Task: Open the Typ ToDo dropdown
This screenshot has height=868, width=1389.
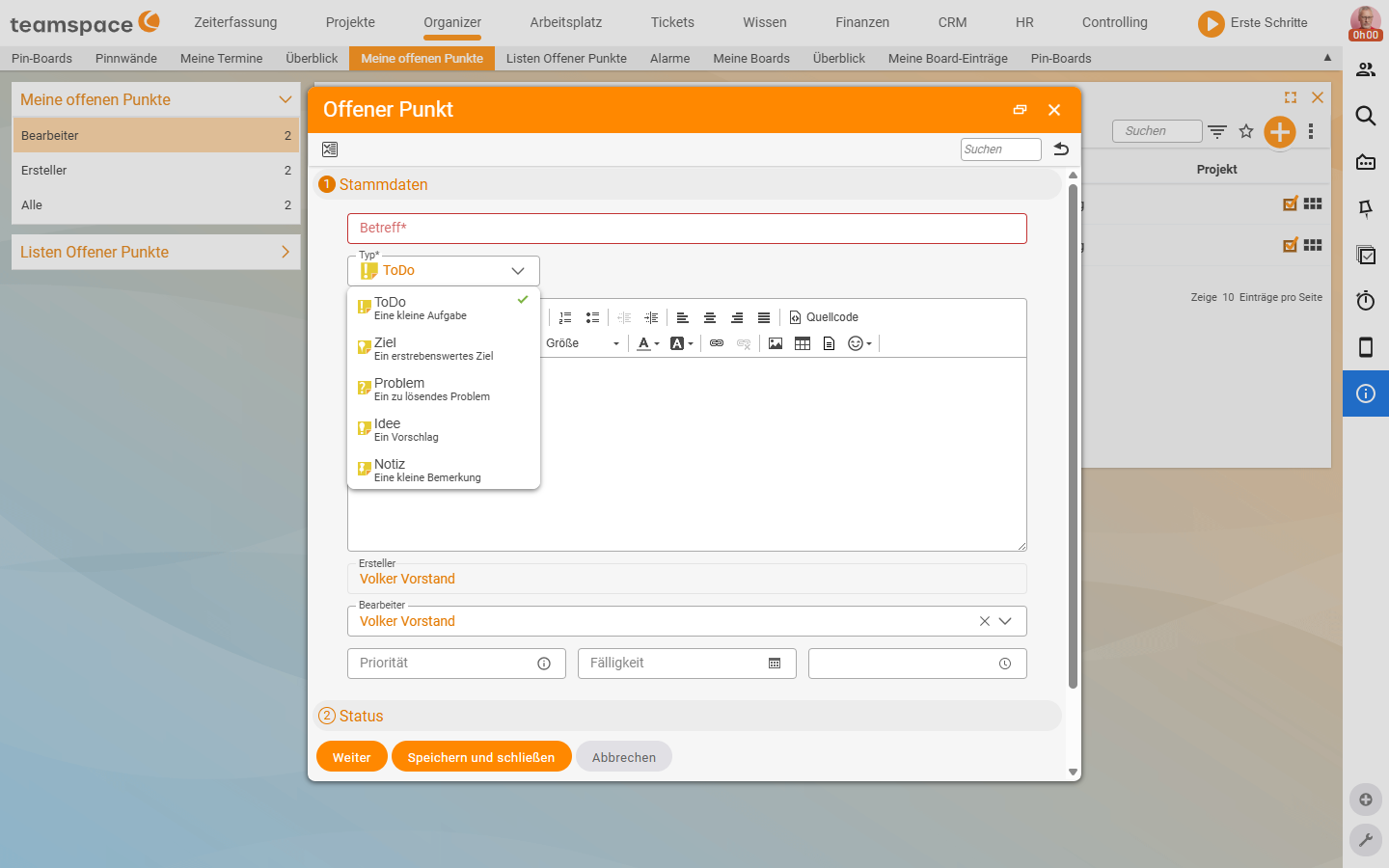Action: click(444, 271)
